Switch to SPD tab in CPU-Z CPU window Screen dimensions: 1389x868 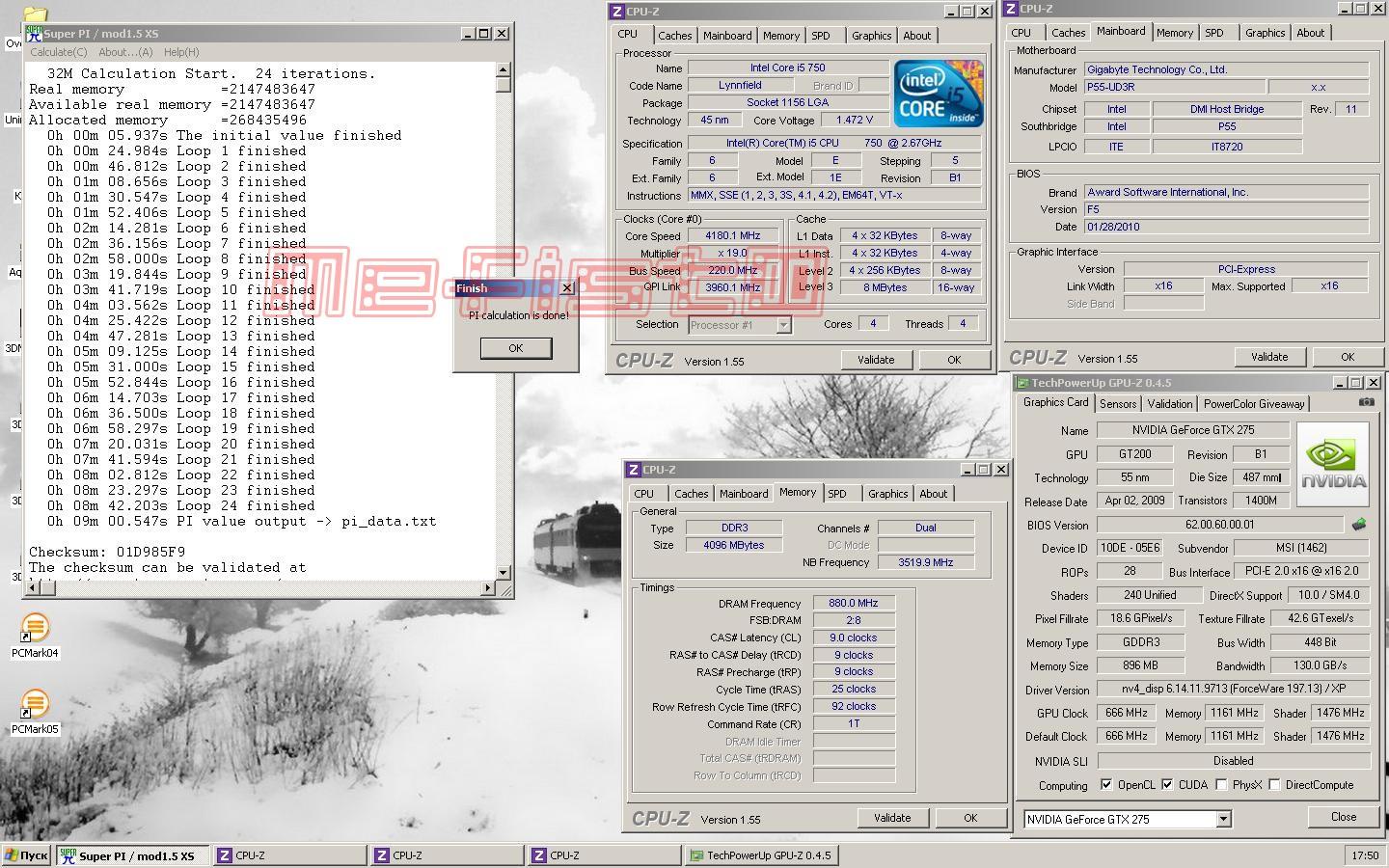click(x=821, y=36)
